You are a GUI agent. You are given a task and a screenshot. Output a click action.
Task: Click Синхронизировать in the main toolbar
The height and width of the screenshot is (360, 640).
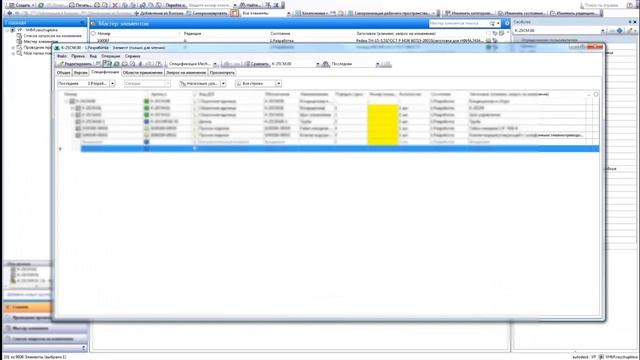[x=207, y=13]
